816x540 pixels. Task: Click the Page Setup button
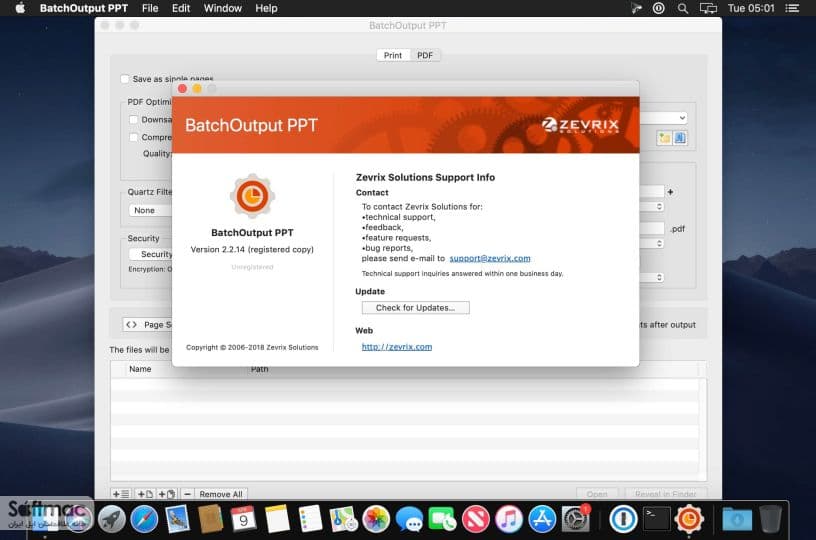148,325
